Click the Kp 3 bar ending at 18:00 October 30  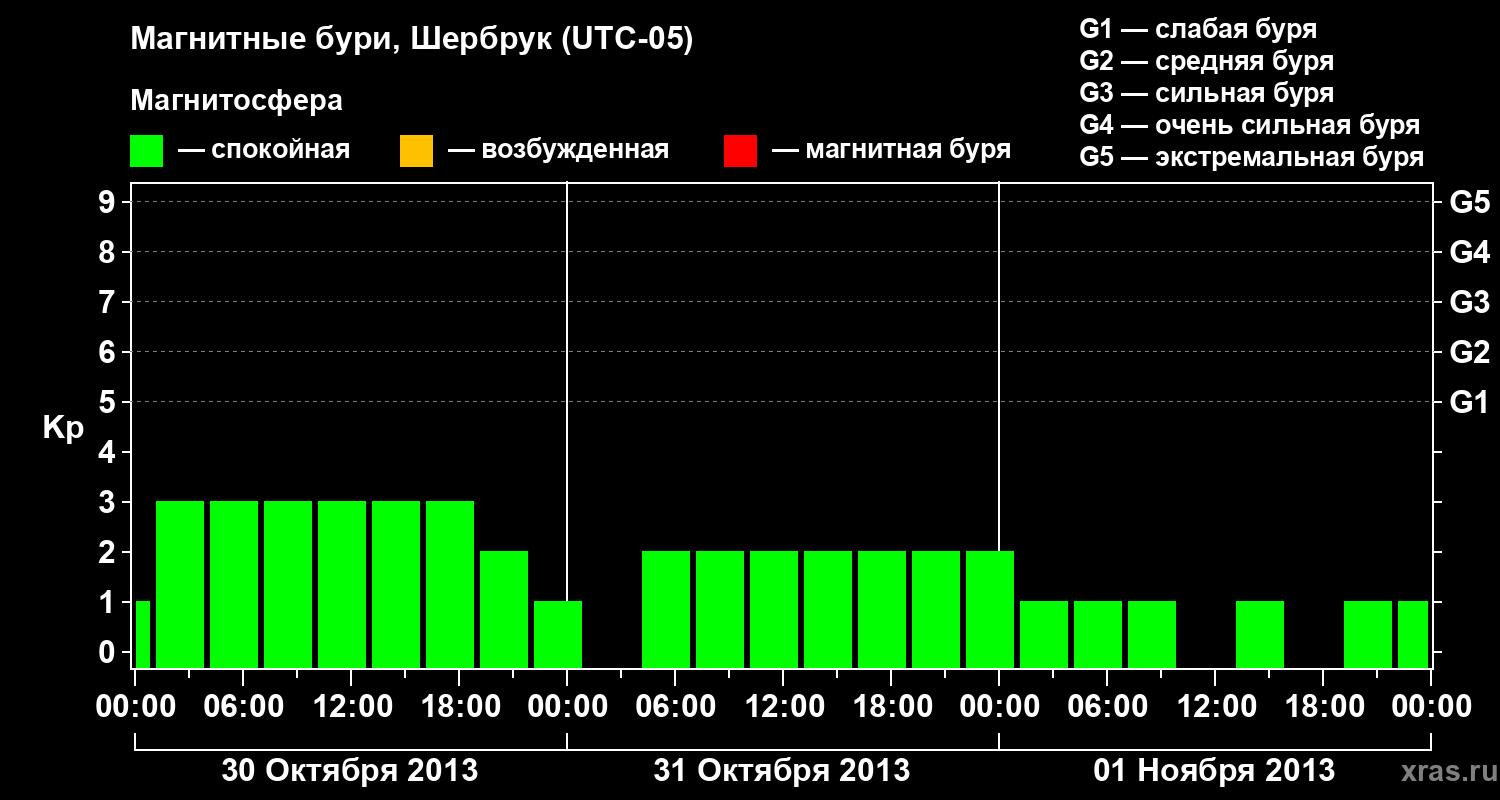click(x=450, y=584)
